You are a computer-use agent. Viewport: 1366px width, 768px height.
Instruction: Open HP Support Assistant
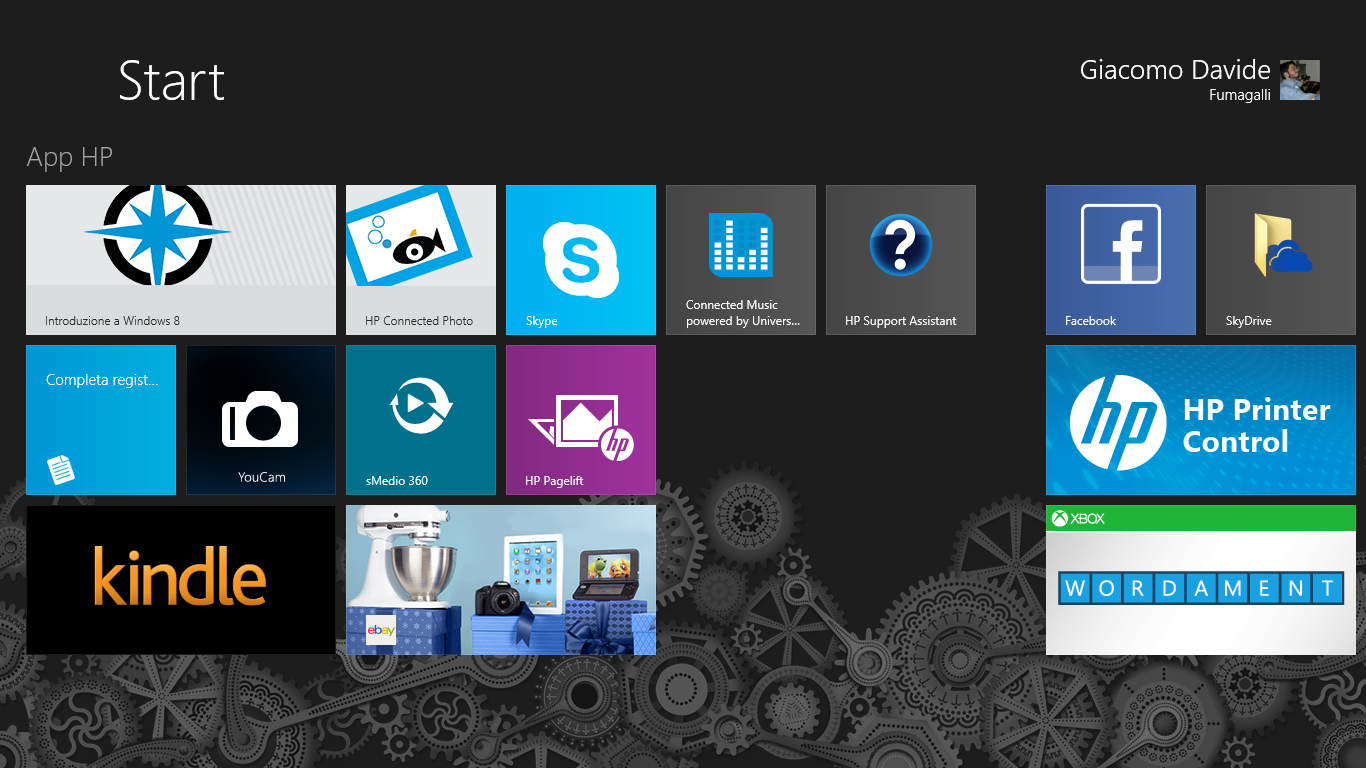click(901, 260)
